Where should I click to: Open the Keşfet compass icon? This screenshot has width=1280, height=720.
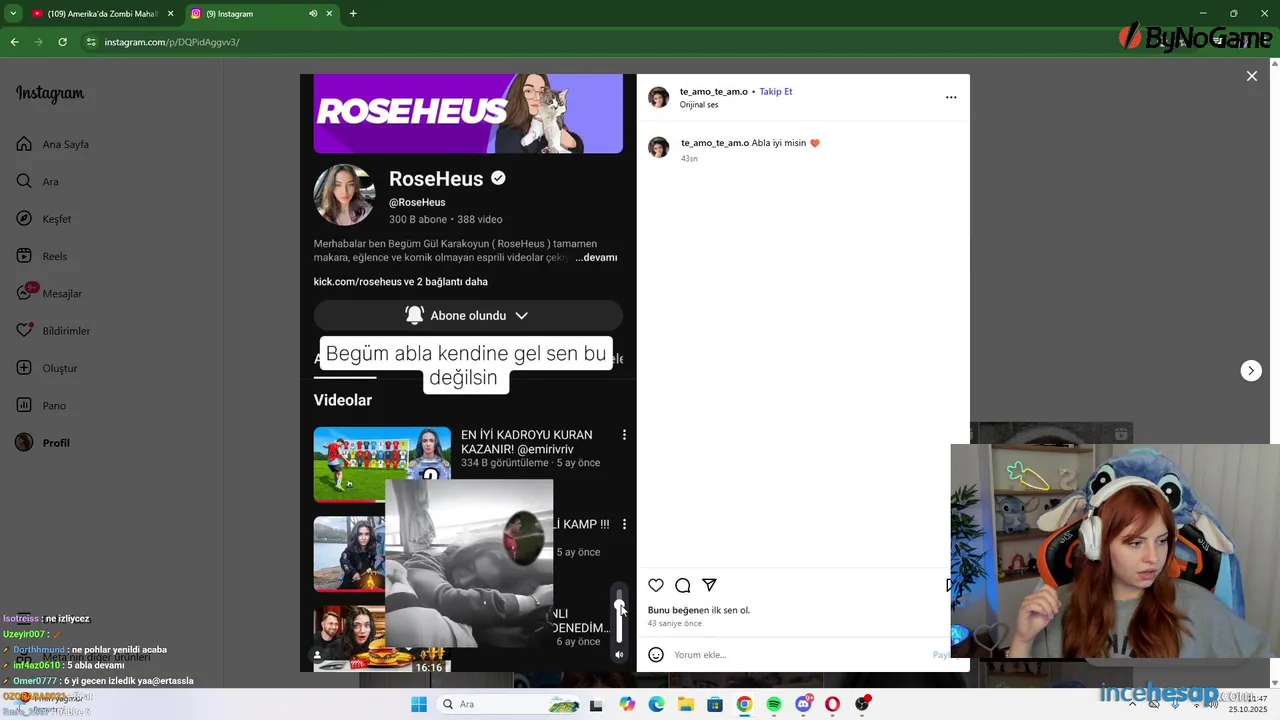pos(24,218)
